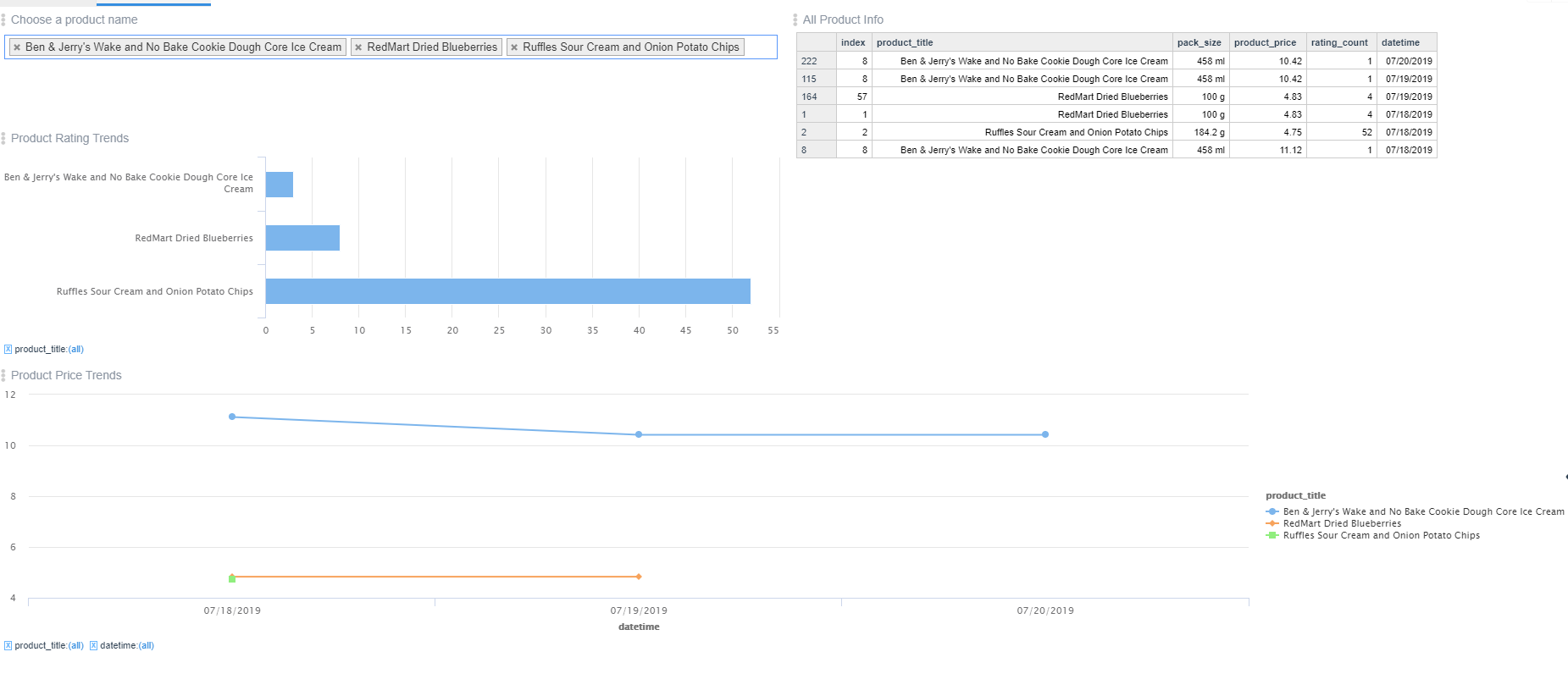Click empty area of product name selector
1568x696 pixels.
tap(760, 47)
